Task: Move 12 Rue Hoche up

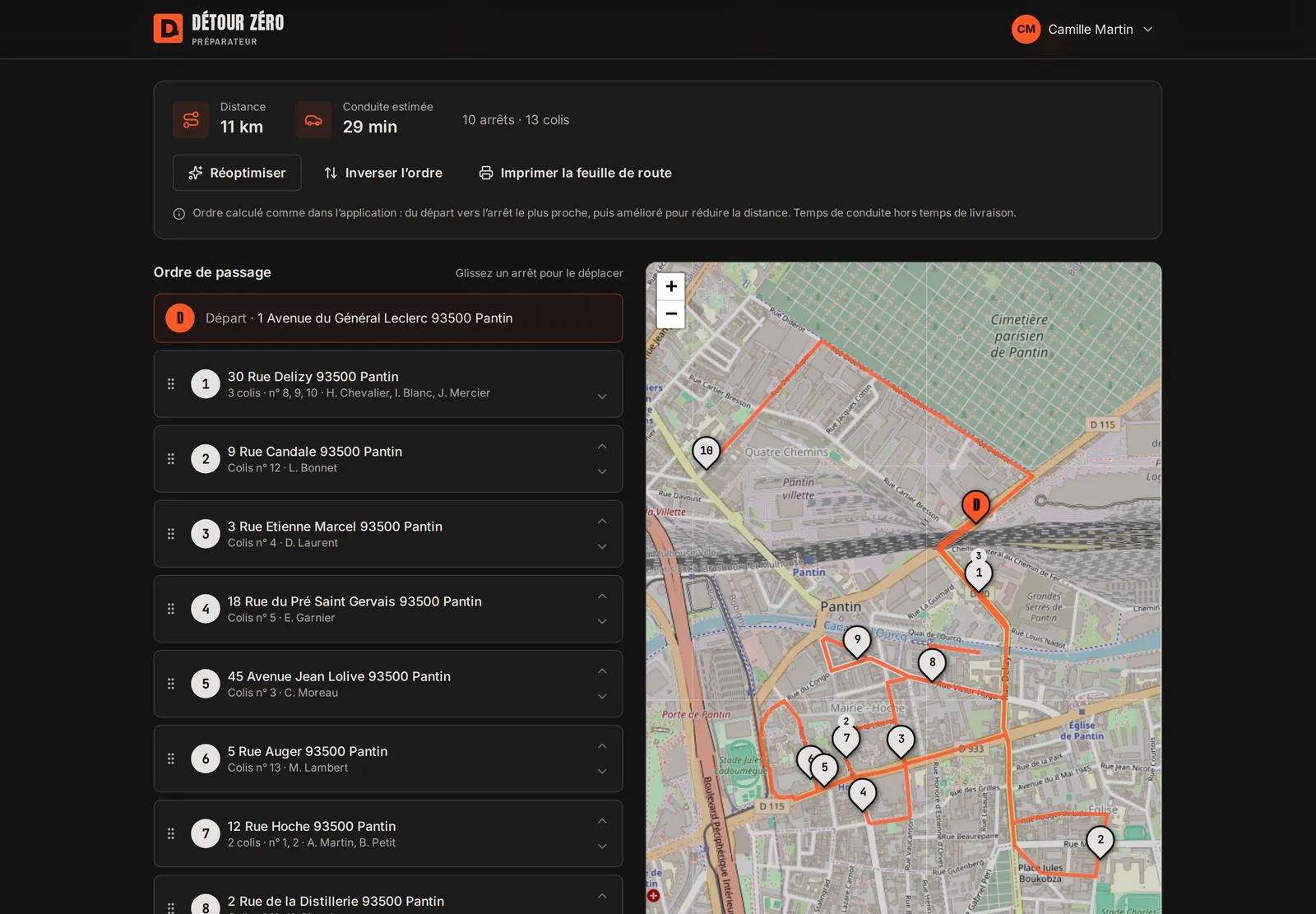Action: click(602, 821)
